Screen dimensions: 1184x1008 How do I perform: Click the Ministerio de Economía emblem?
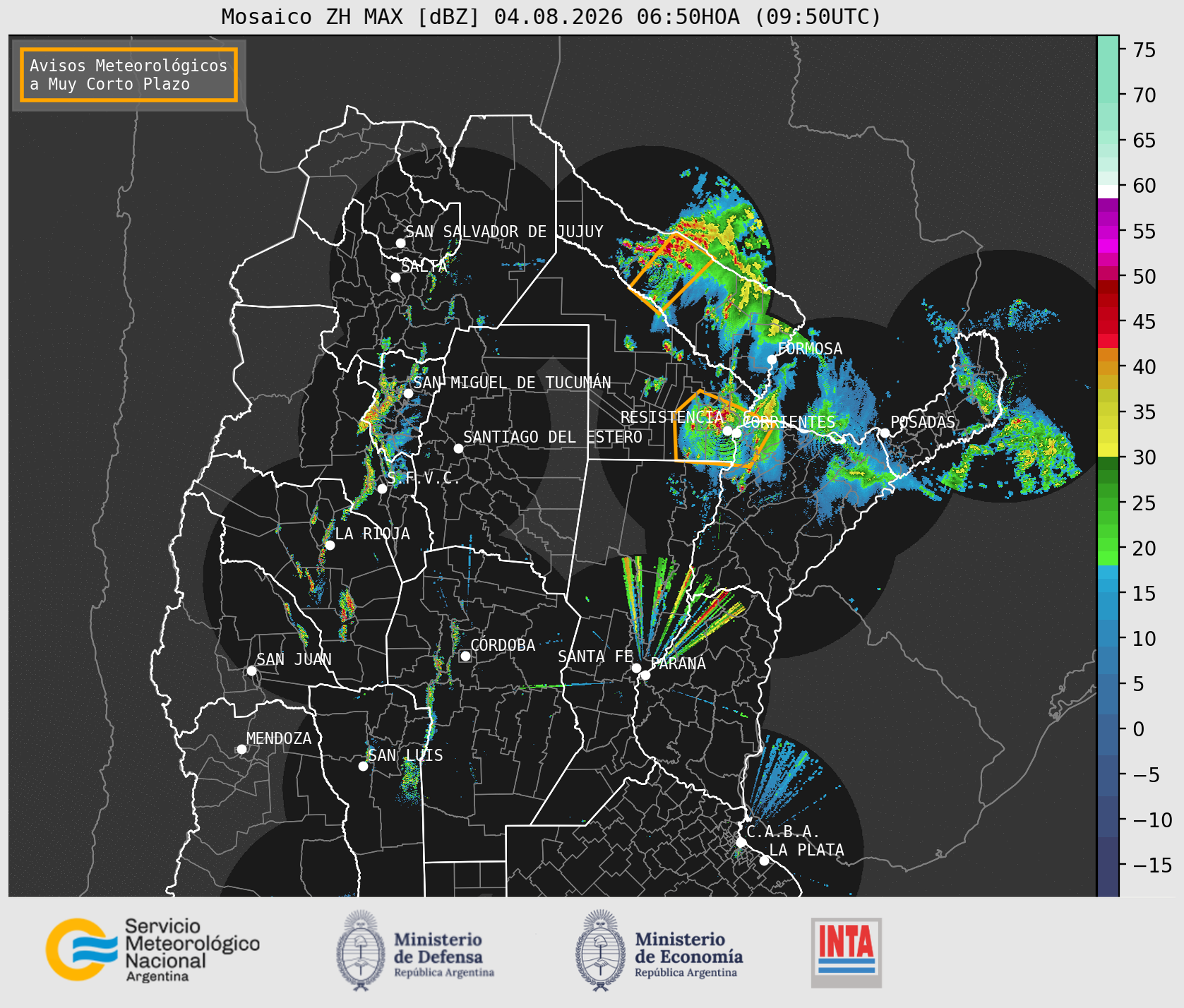pyautogui.click(x=601, y=950)
